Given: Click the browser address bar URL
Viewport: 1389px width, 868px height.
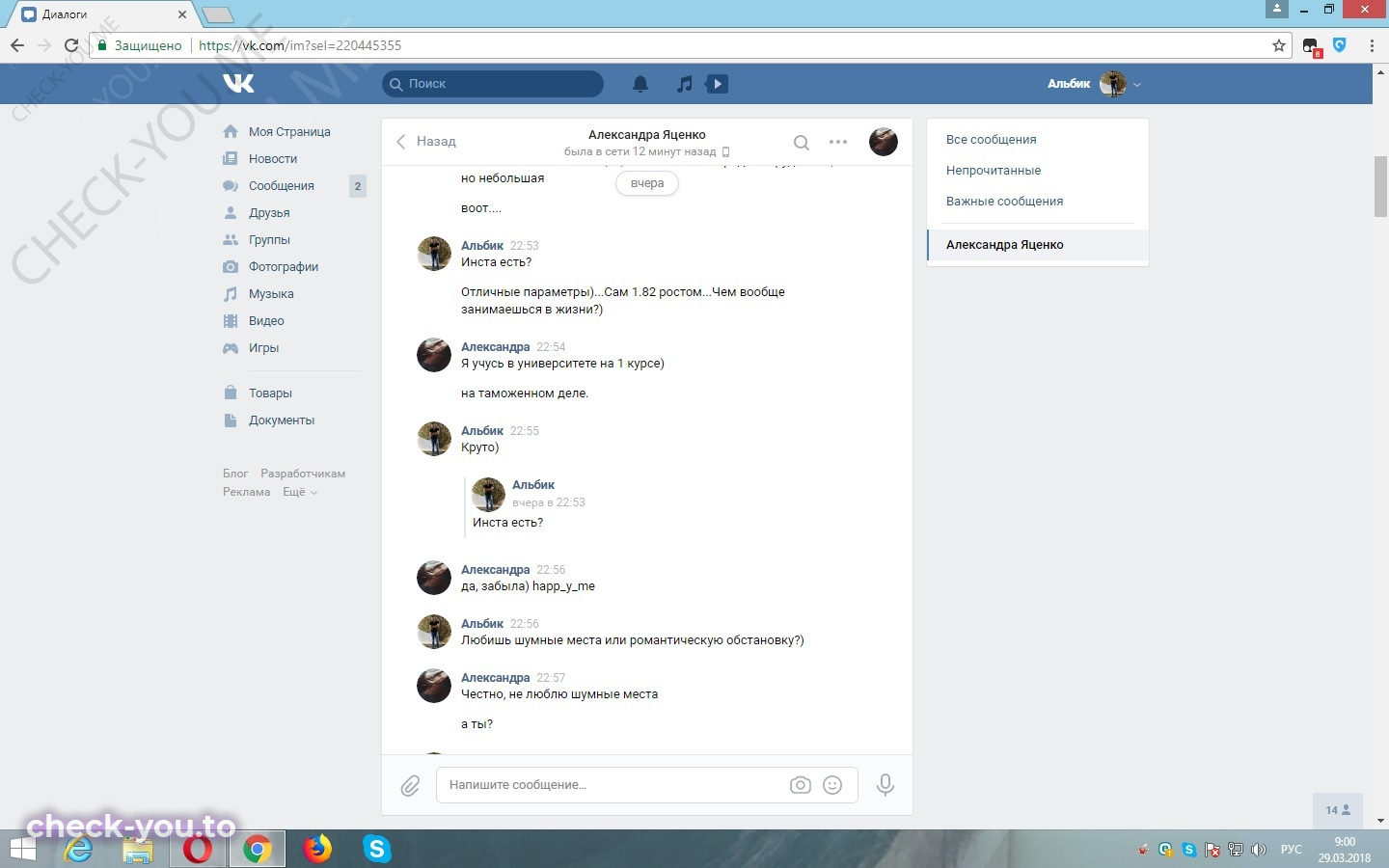Looking at the screenshot, I should (300, 45).
